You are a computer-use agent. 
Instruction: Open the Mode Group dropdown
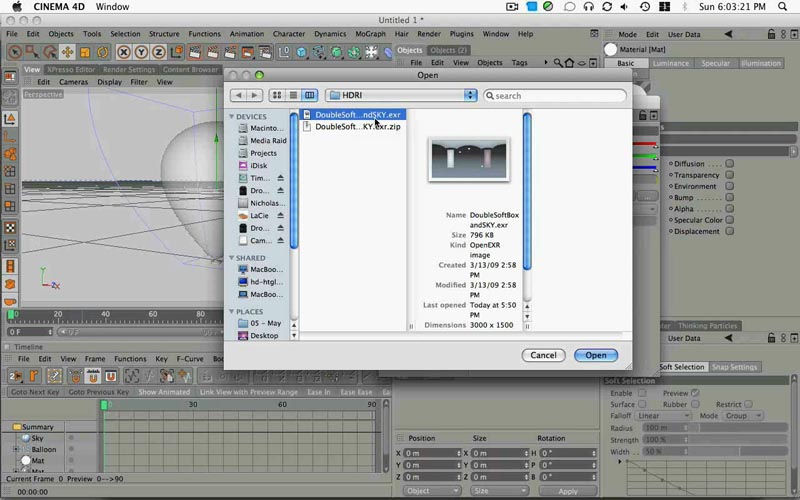tap(743, 416)
